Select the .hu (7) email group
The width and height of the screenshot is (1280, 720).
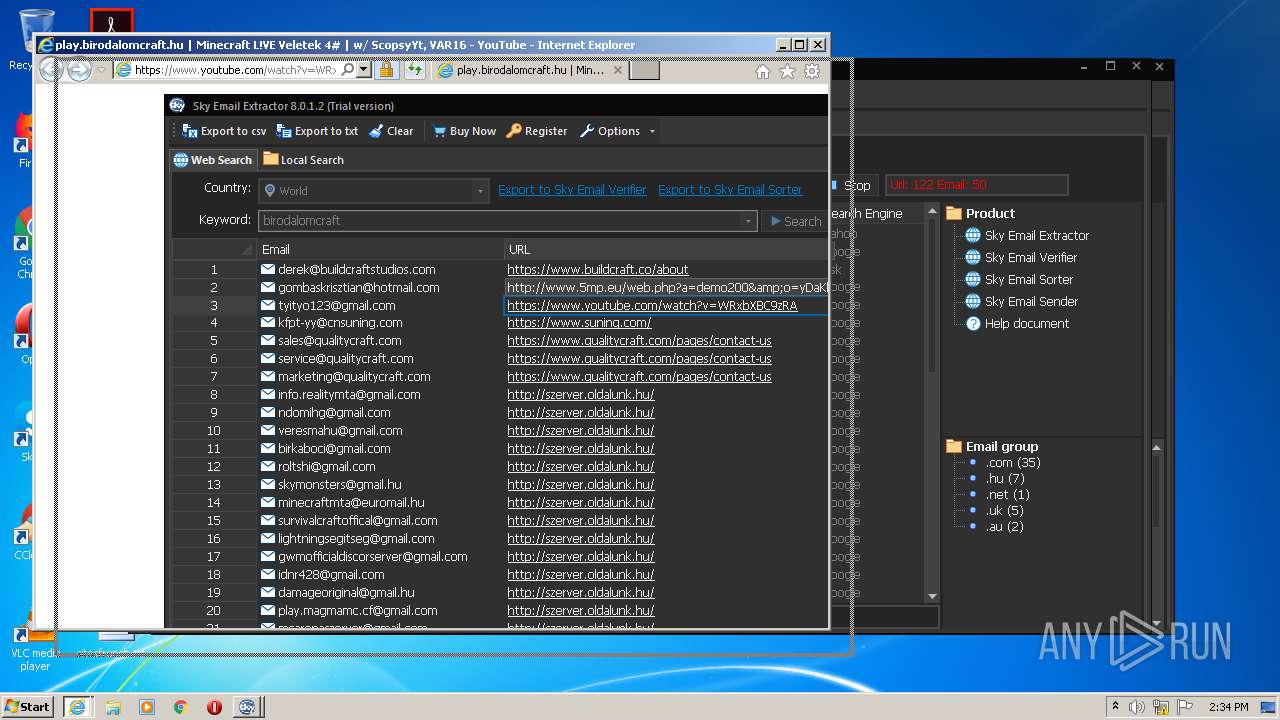(x=1005, y=479)
